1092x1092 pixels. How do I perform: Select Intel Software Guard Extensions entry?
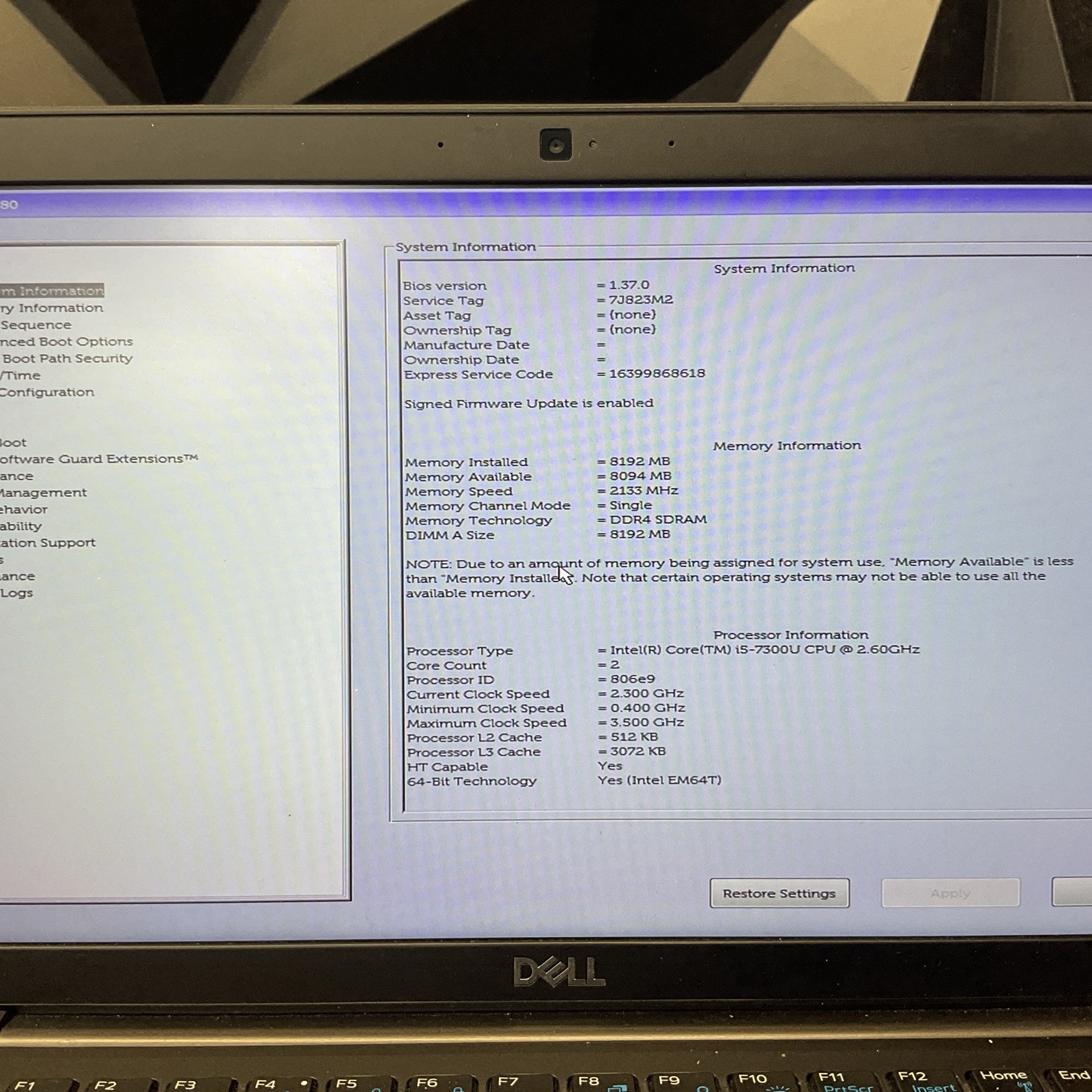click(x=99, y=459)
